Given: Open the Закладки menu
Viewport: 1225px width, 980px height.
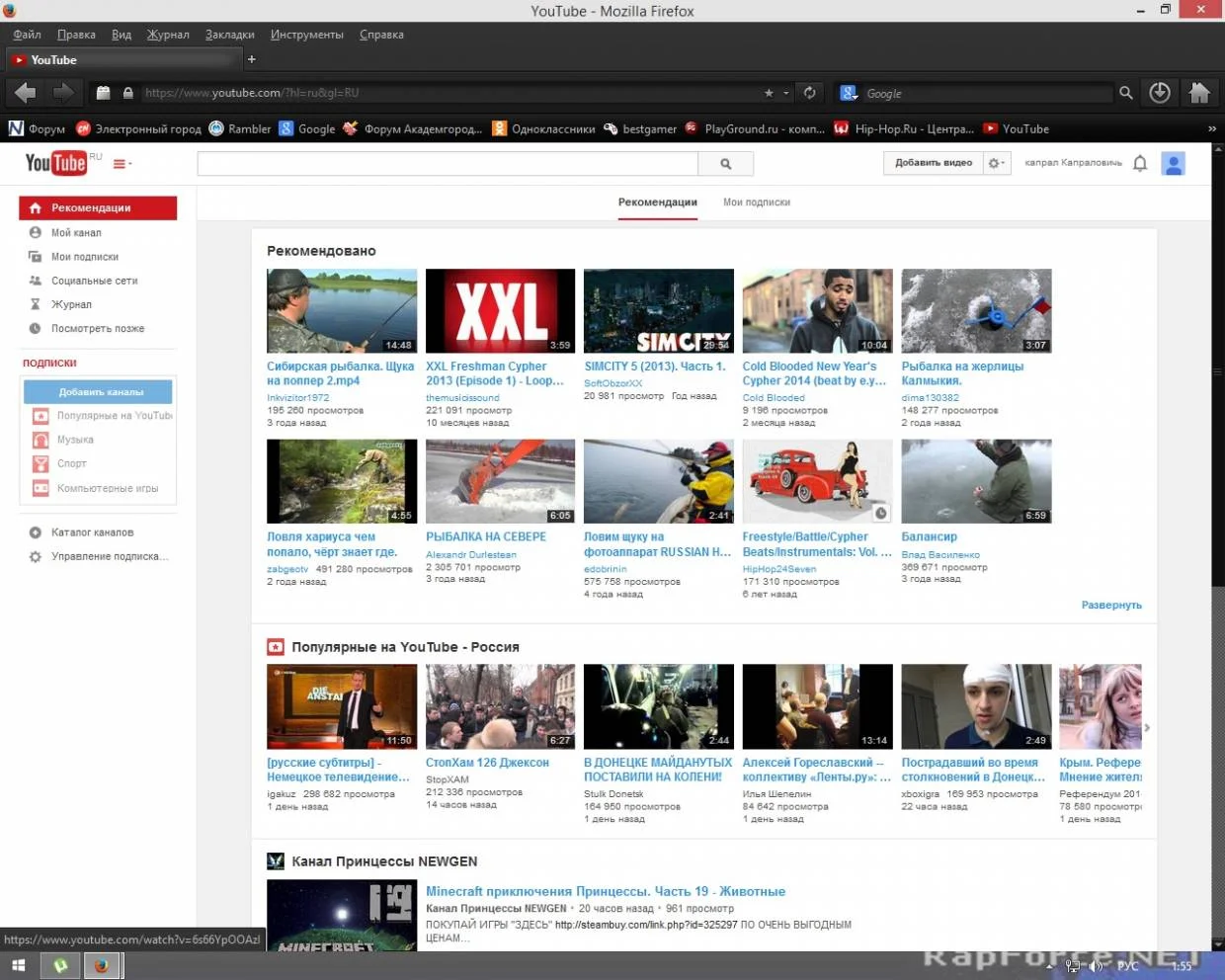Looking at the screenshot, I should tap(229, 35).
